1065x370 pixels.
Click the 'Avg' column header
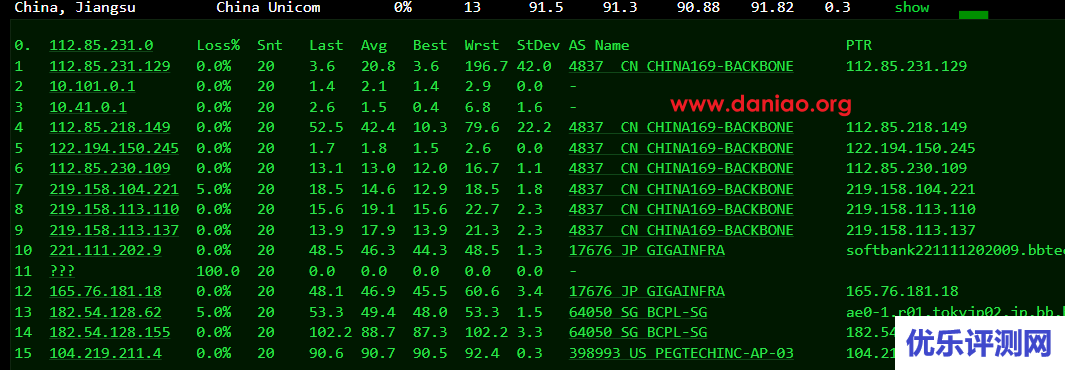click(x=374, y=45)
